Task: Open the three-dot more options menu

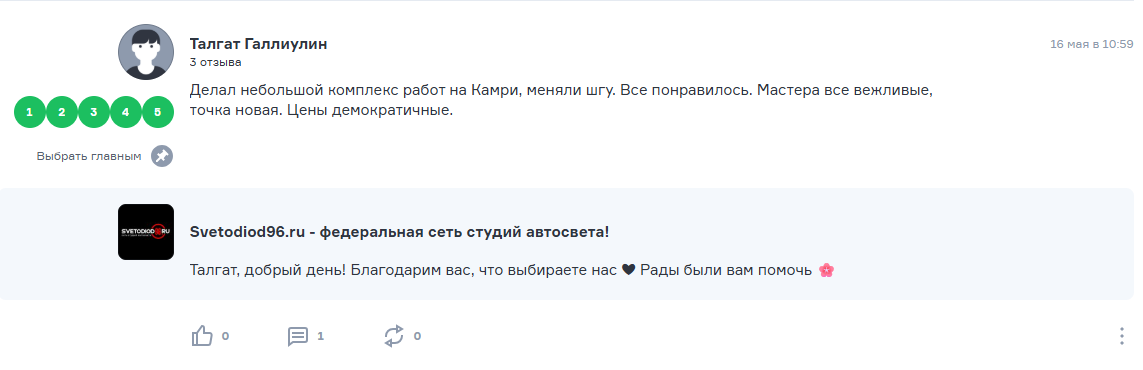Action: click(1121, 336)
